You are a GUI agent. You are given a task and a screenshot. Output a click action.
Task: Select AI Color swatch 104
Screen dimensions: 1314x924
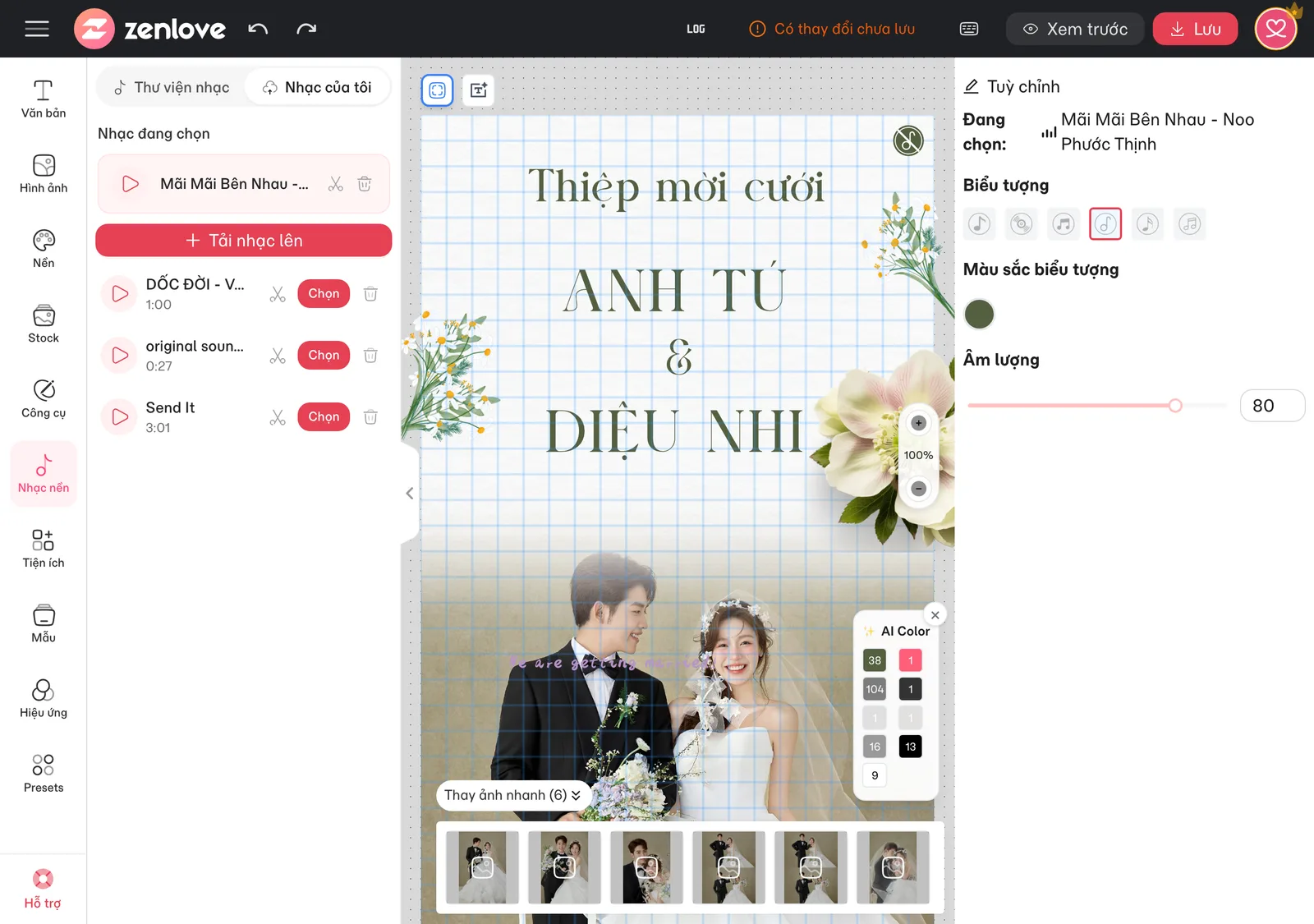(x=875, y=688)
